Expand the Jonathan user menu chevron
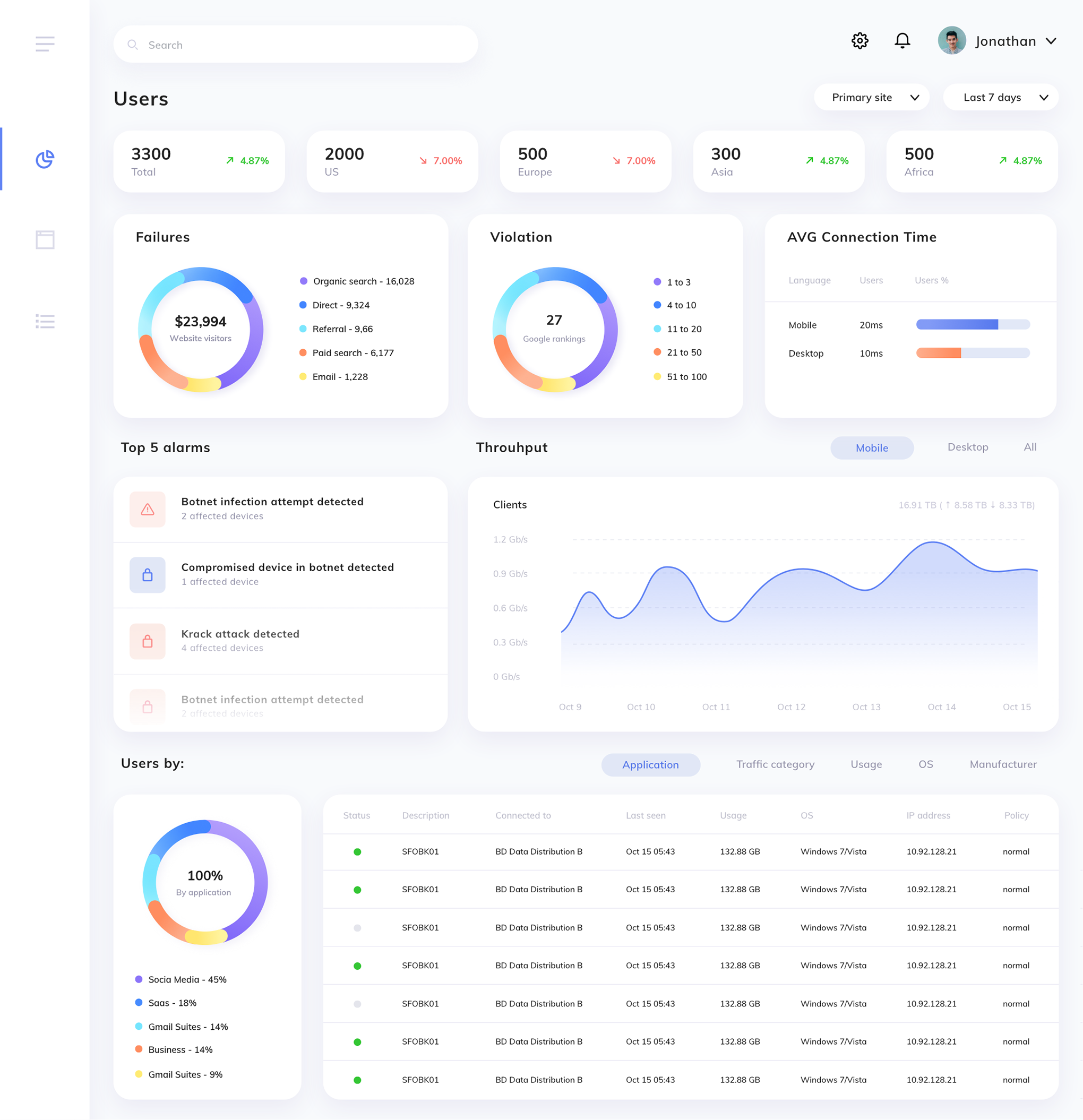Viewport: 1083px width, 1120px height. pyautogui.click(x=1051, y=41)
